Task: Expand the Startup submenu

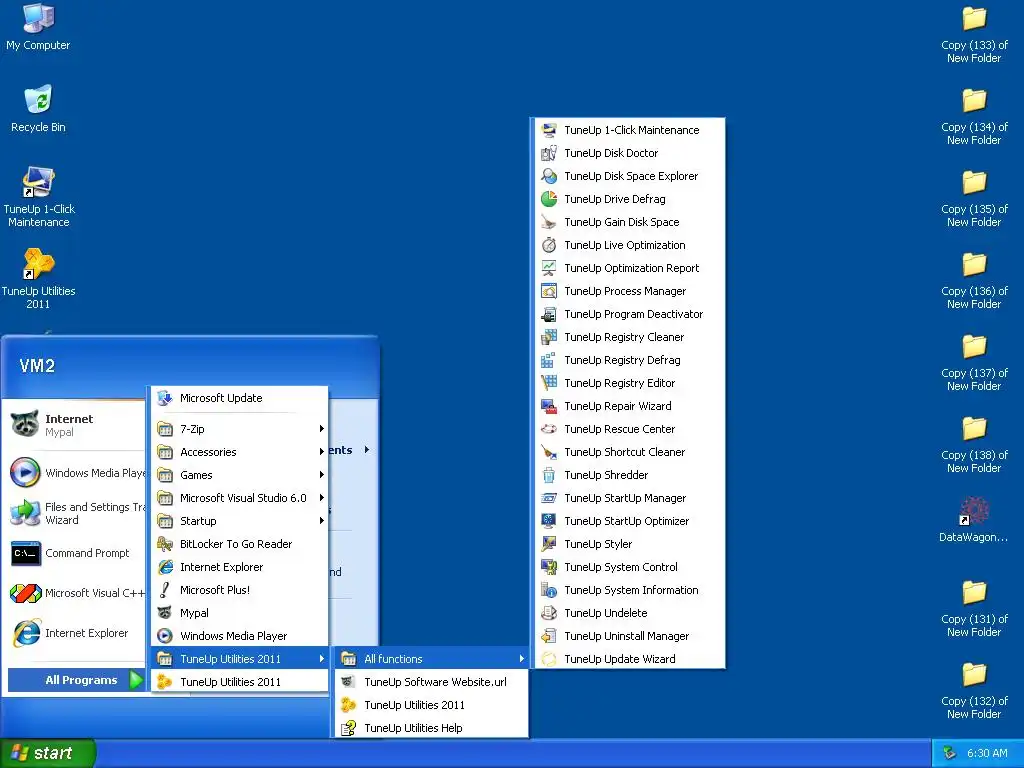Action: [x=241, y=520]
